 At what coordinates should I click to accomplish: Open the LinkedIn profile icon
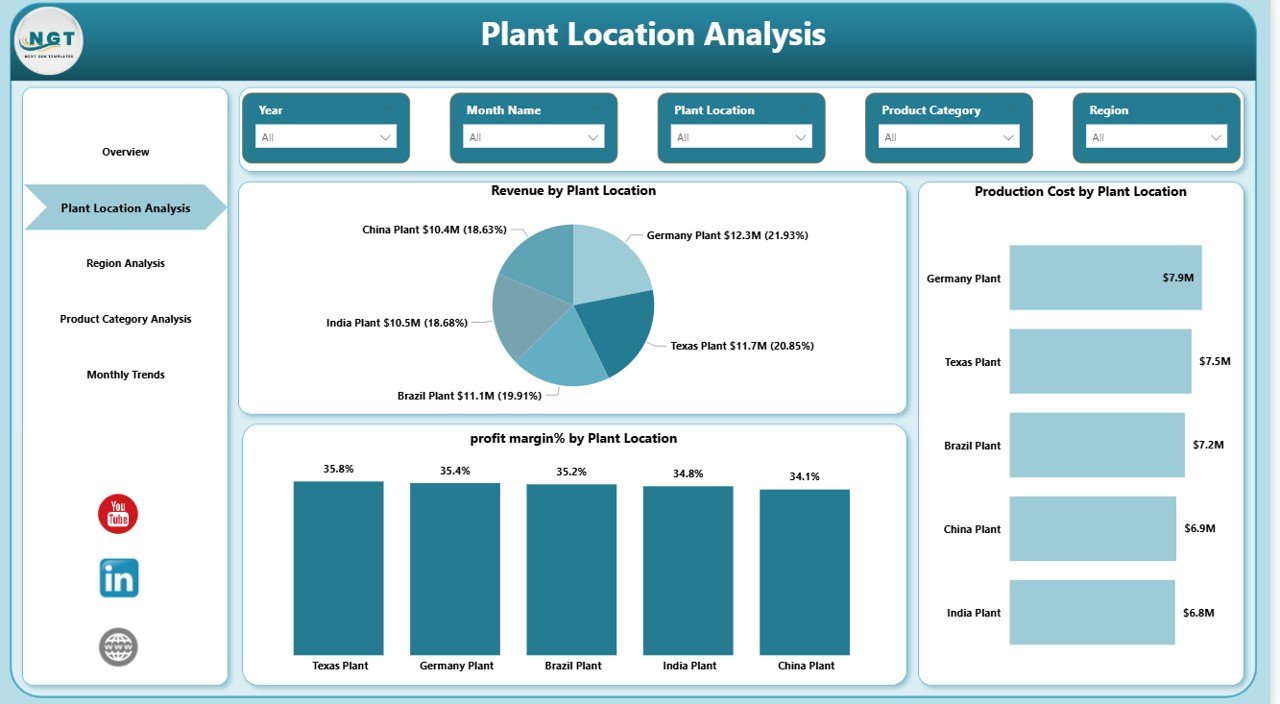(x=117, y=577)
